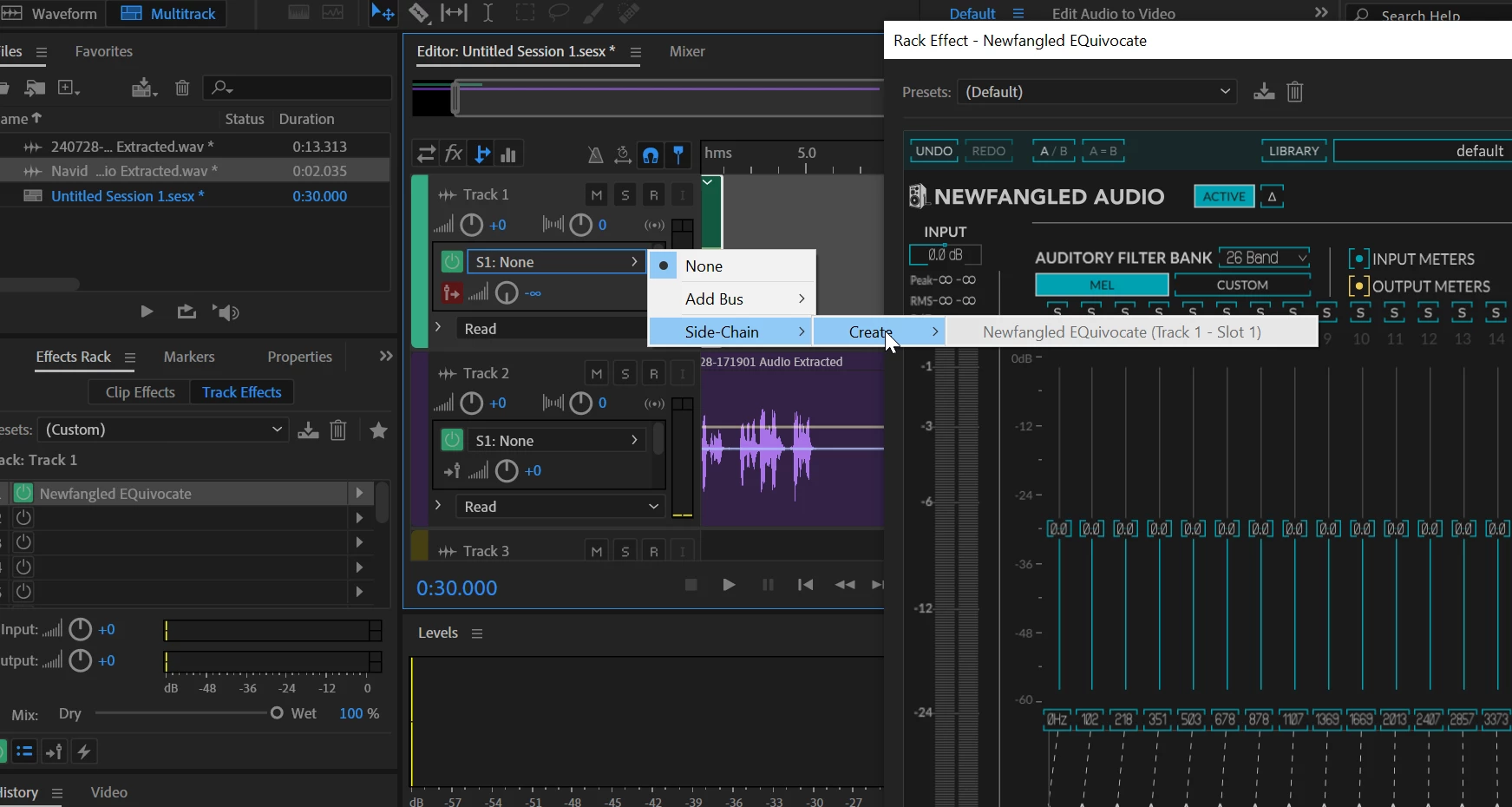Screen dimensions: 1512x807
Task: Open the Files panel menu icon
Action: point(41,52)
